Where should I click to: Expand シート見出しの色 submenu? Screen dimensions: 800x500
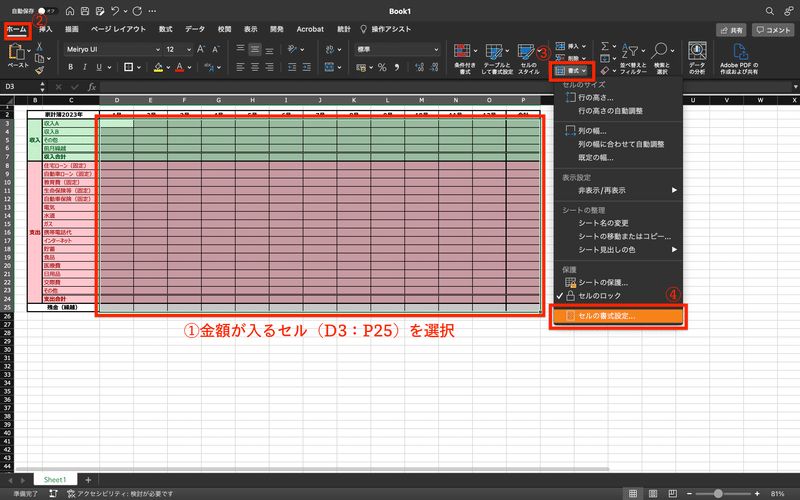(618, 249)
